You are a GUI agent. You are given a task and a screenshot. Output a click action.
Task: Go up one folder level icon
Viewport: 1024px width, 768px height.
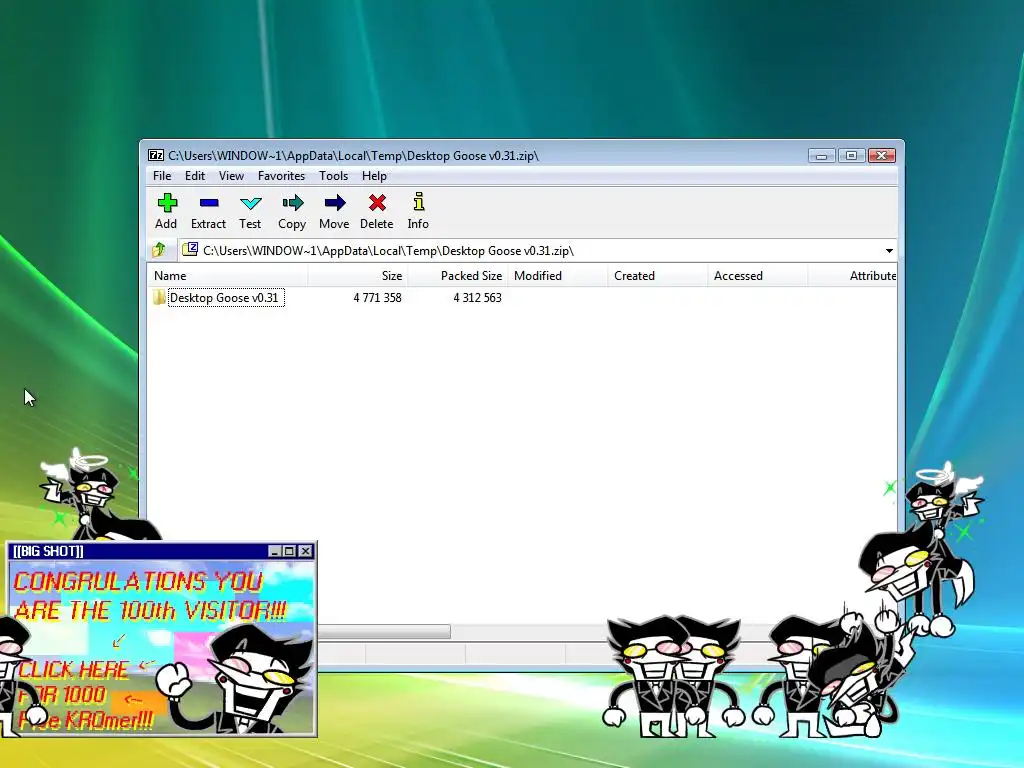[x=159, y=249]
